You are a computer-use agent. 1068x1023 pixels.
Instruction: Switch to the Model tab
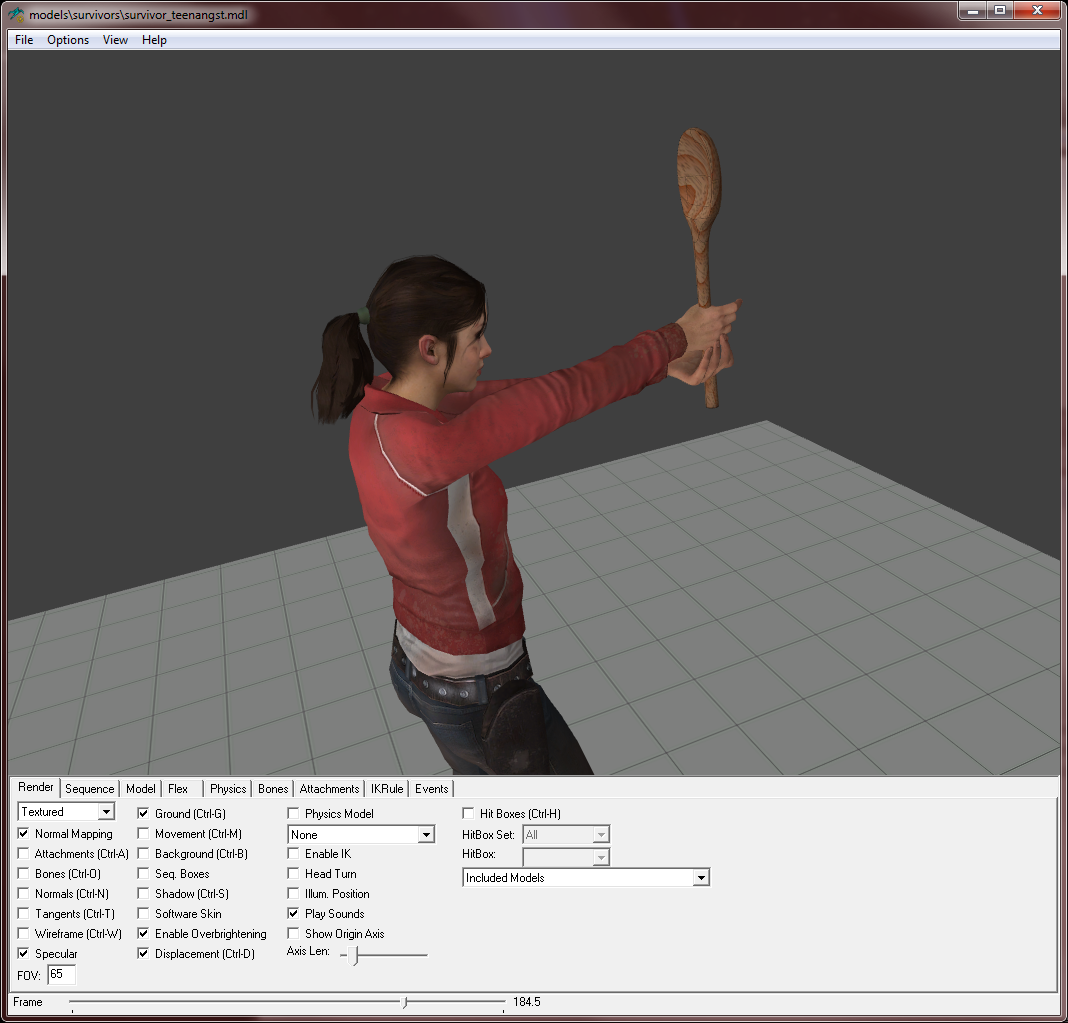click(x=140, y=789)
